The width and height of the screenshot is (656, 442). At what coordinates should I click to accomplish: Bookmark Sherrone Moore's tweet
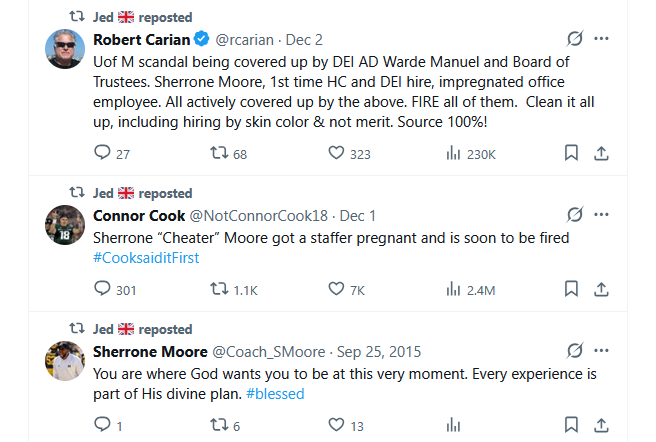coord(571,425)
